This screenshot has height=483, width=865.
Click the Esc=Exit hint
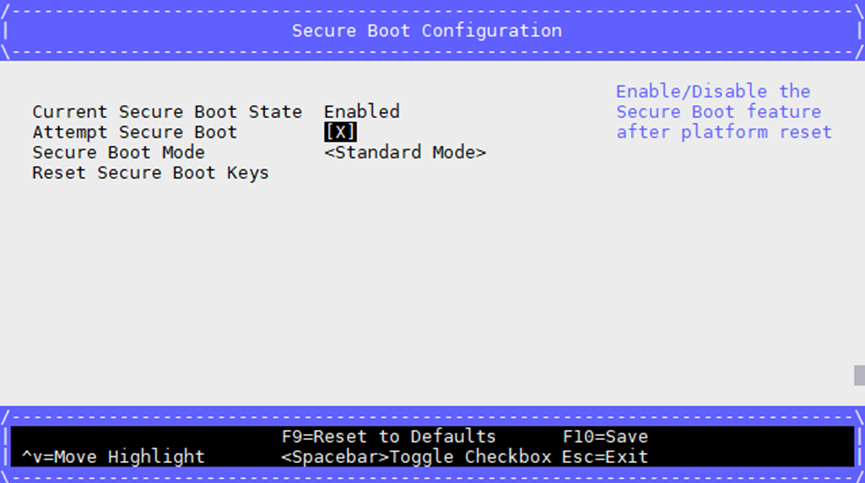(605, 457)
